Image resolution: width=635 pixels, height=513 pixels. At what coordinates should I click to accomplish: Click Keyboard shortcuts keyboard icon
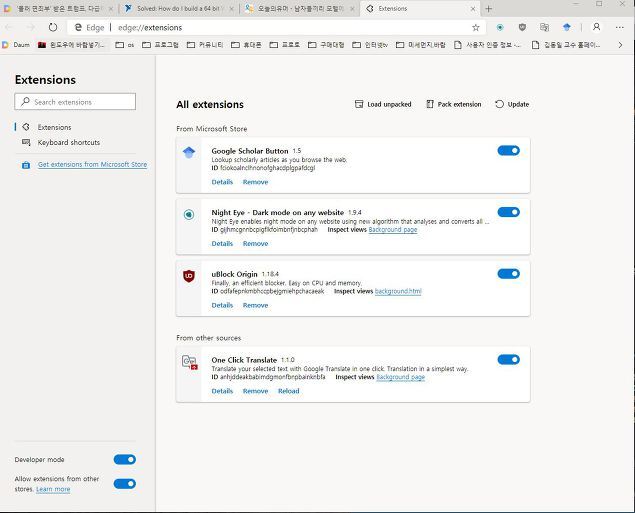click(26, 142)
